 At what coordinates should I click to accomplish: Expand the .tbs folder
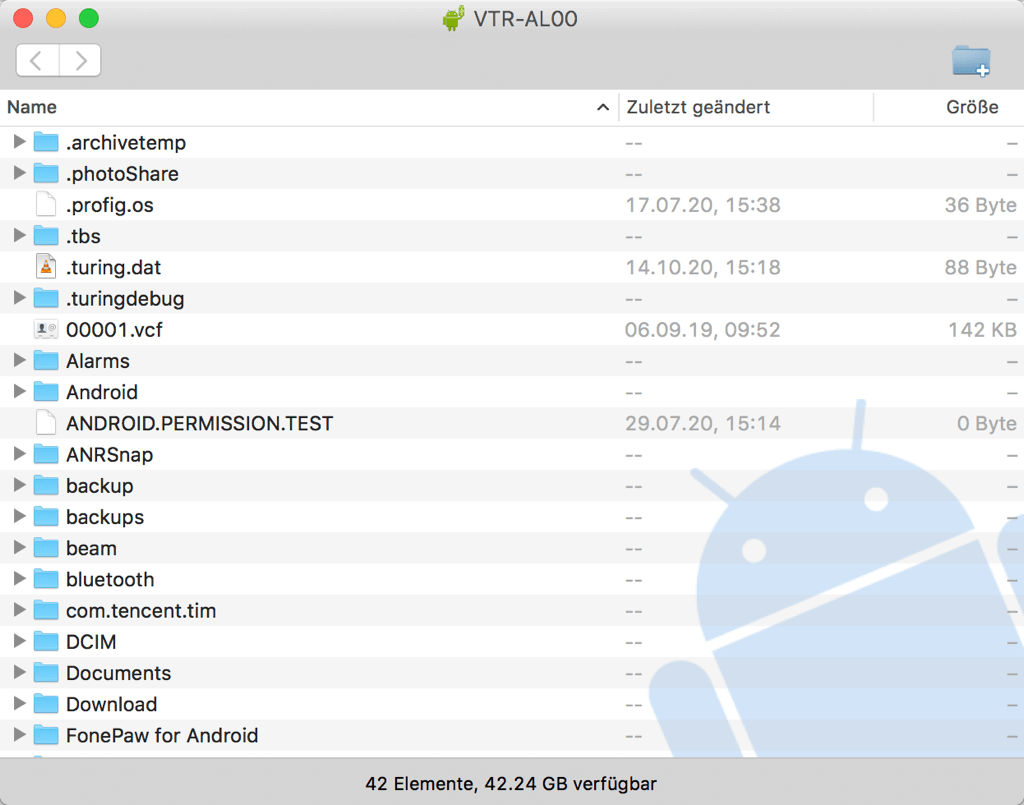coord(19,235)
